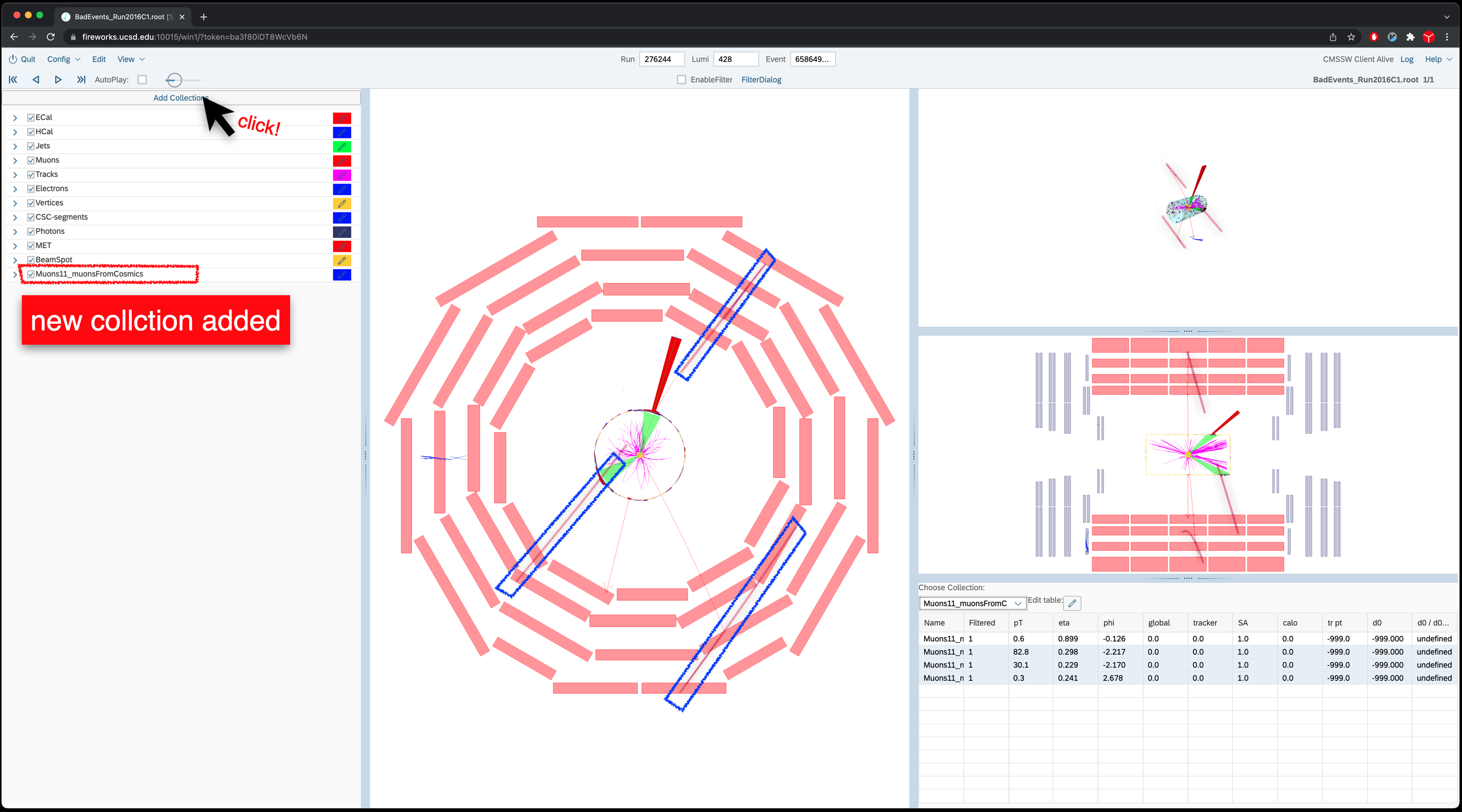Open FilterDialog link
Image resolution: width=1462 pixels, height=812 pixels.
coord(761,79)
